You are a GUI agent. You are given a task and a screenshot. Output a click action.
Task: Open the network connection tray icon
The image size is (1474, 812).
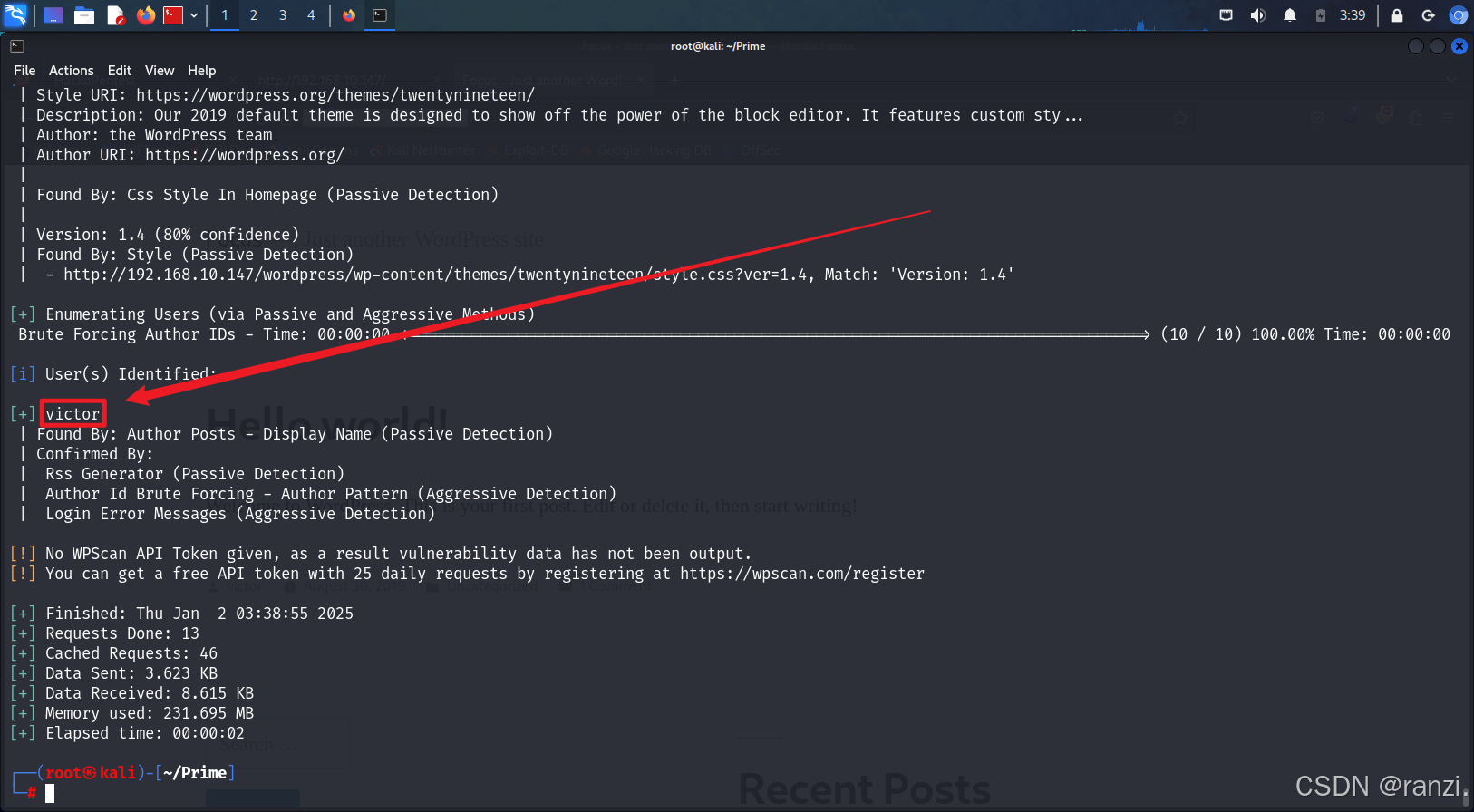(1227, 15)
